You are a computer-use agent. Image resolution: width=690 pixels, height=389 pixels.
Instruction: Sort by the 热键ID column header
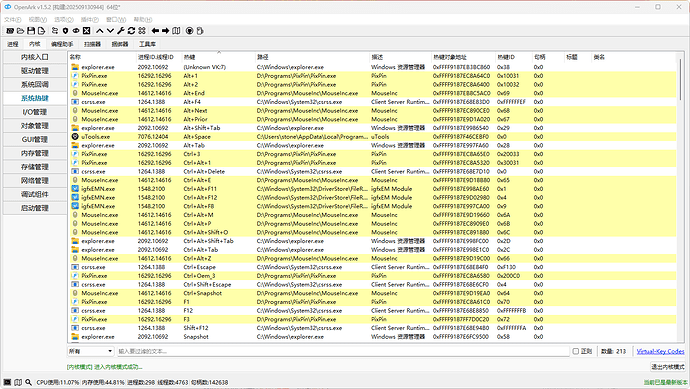(514, 57)
